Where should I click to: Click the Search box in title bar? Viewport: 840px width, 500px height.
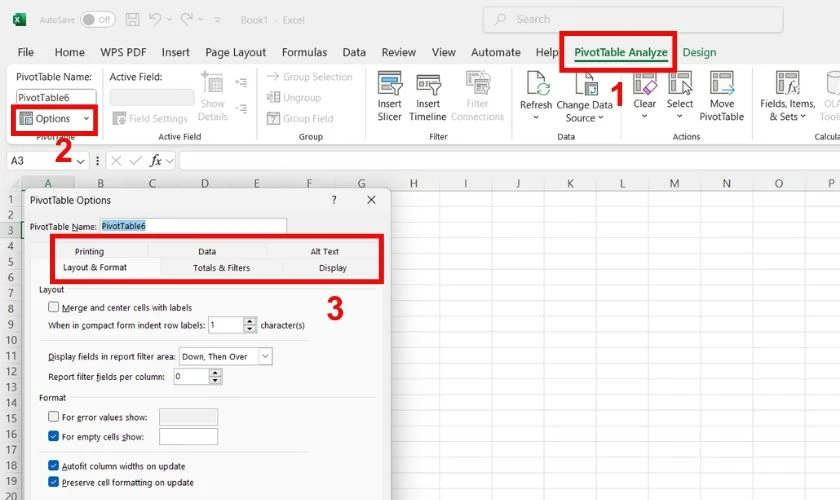point(633,19)
